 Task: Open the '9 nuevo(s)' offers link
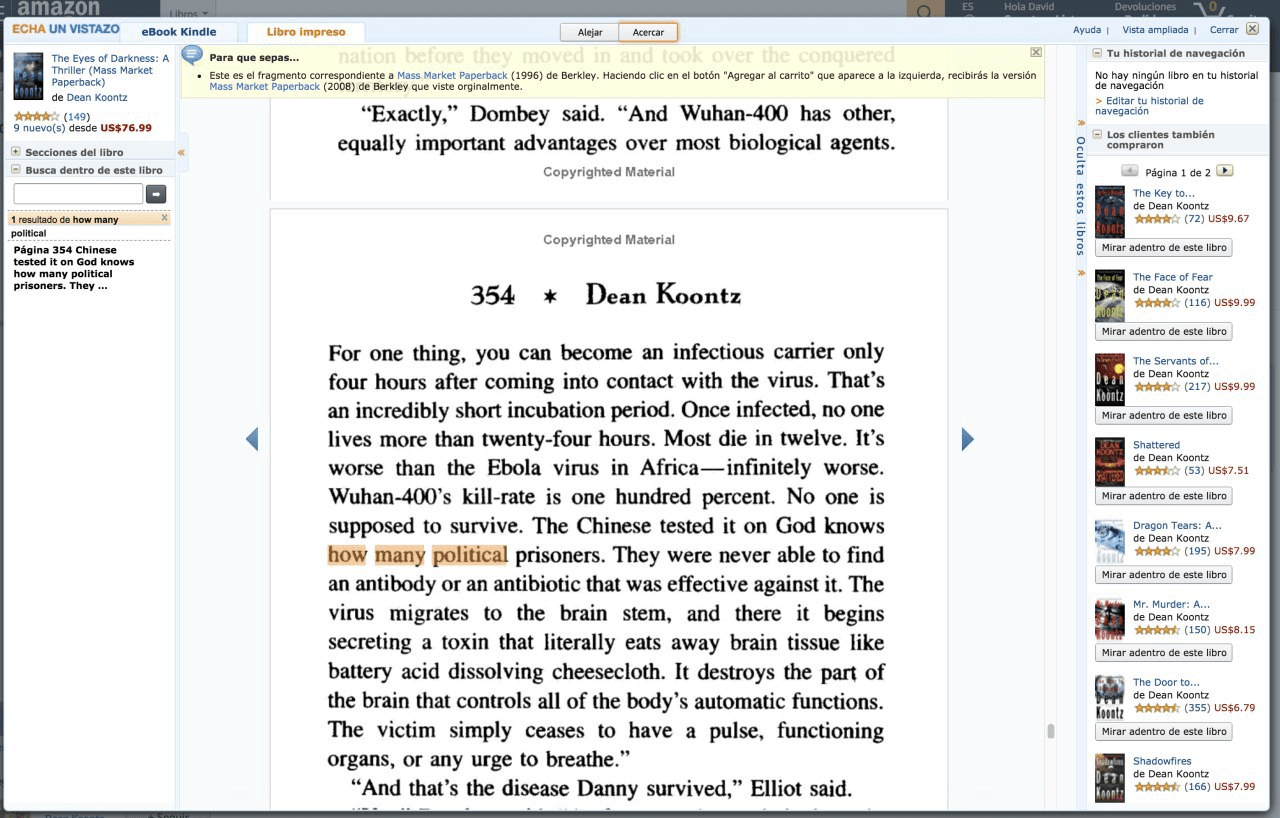tap(39, 128)
